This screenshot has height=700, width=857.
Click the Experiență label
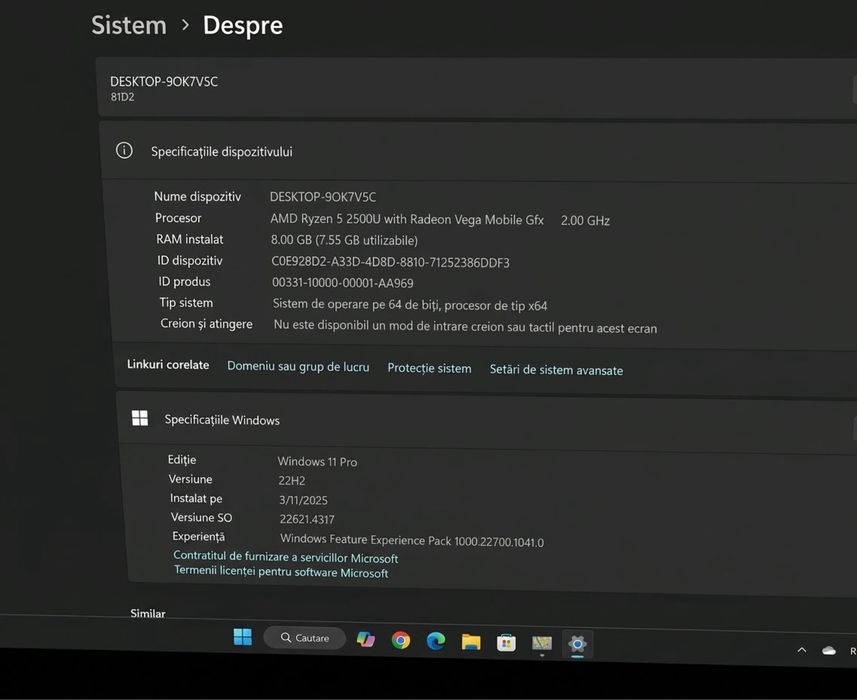[x=198, y=536]
